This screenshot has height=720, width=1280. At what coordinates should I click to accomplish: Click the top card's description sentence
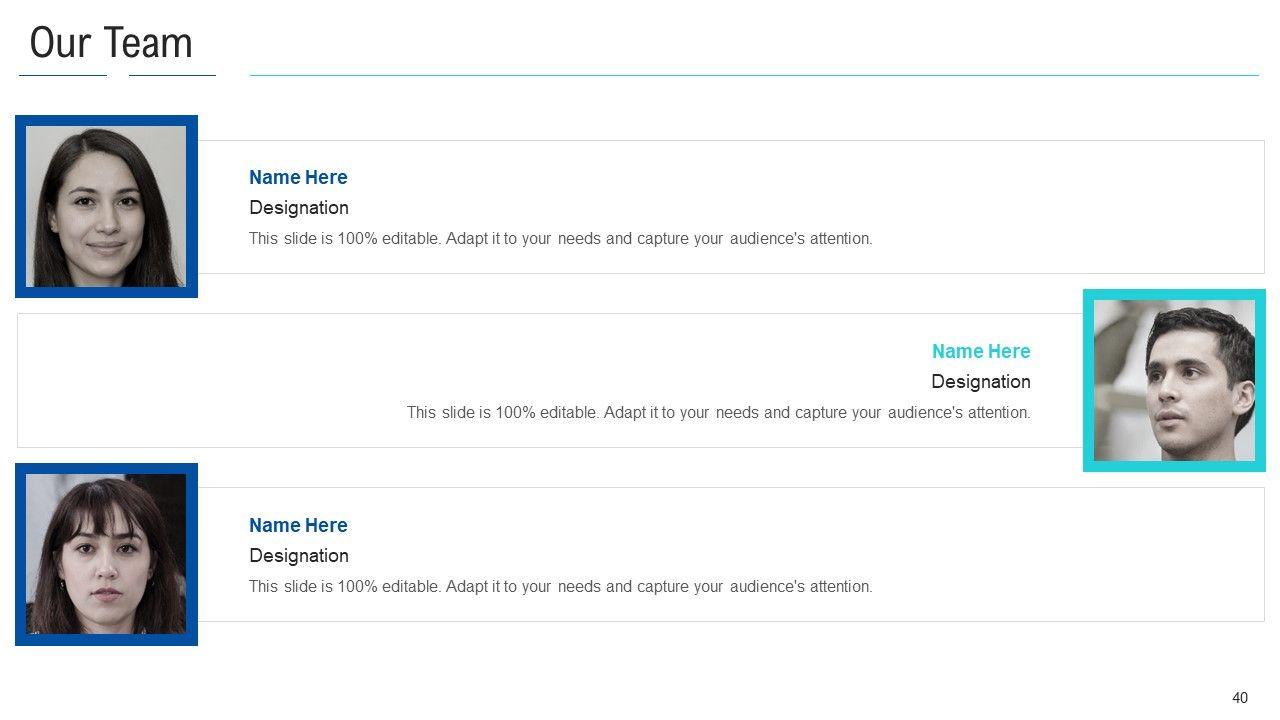coord(560,239)
